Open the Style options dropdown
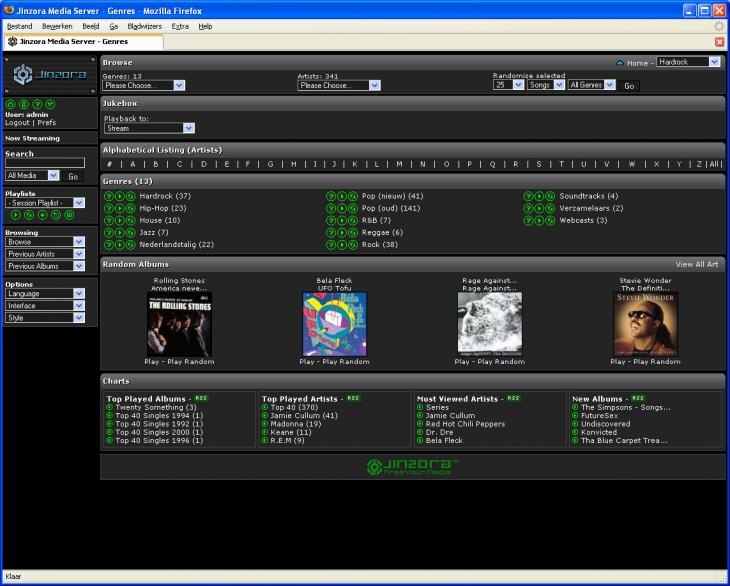The image size is (730, 586). pyautogui.click(x=45, y=318)
